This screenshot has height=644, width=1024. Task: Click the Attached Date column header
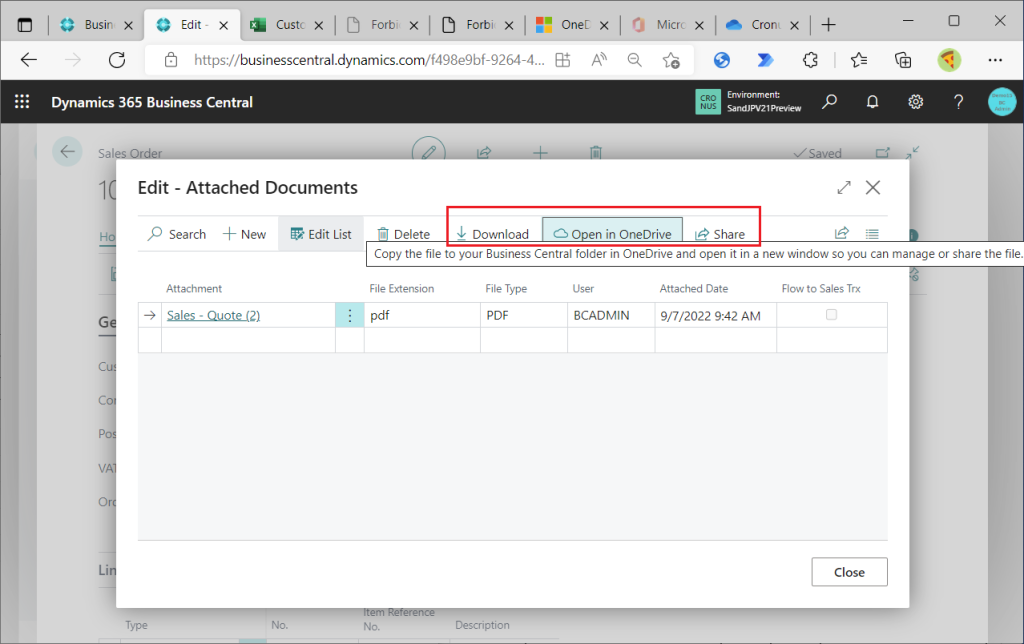point(694,289)
